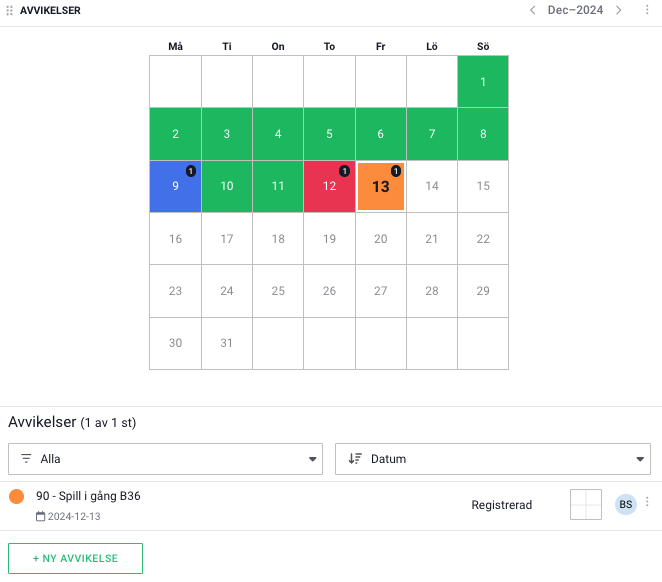Viewport: 662px width, 582px height.
Task: Click the BS user avatar
Action: point(626,505)
